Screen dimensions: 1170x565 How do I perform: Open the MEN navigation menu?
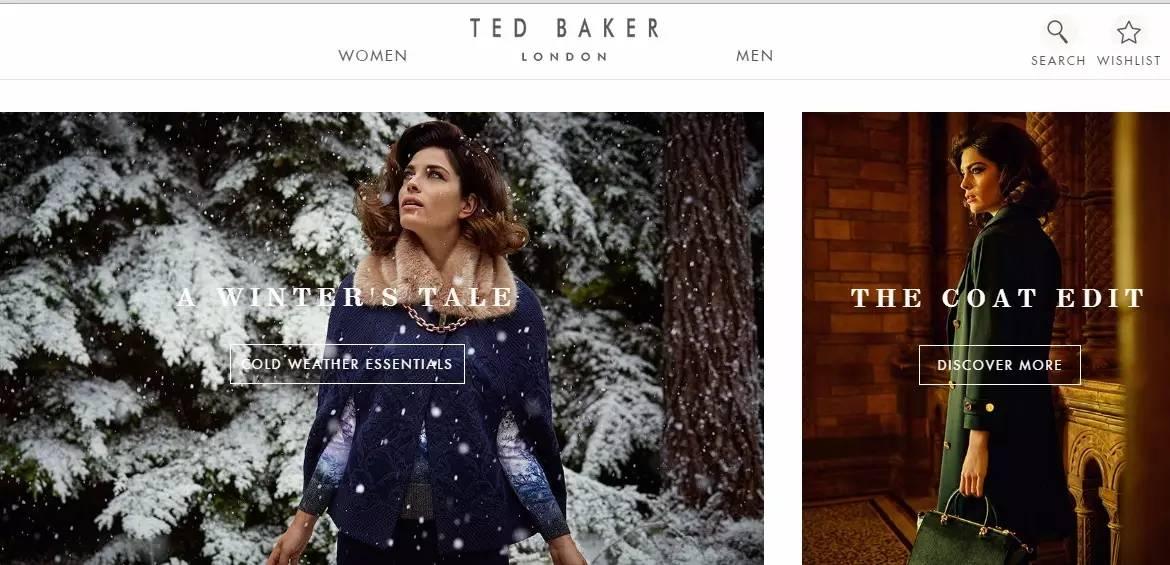(x=754, y=56)
